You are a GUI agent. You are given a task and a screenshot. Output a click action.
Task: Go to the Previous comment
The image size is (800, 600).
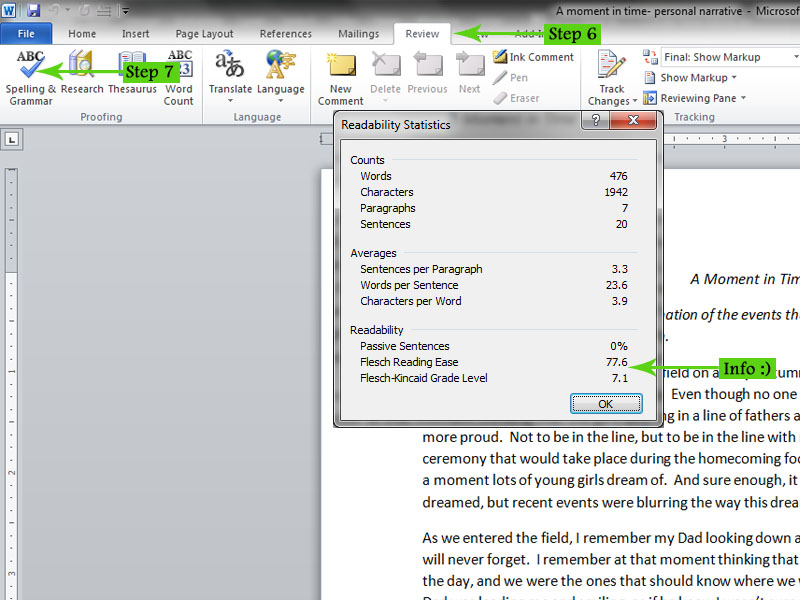pyautogui.click(x=428, y=73)
